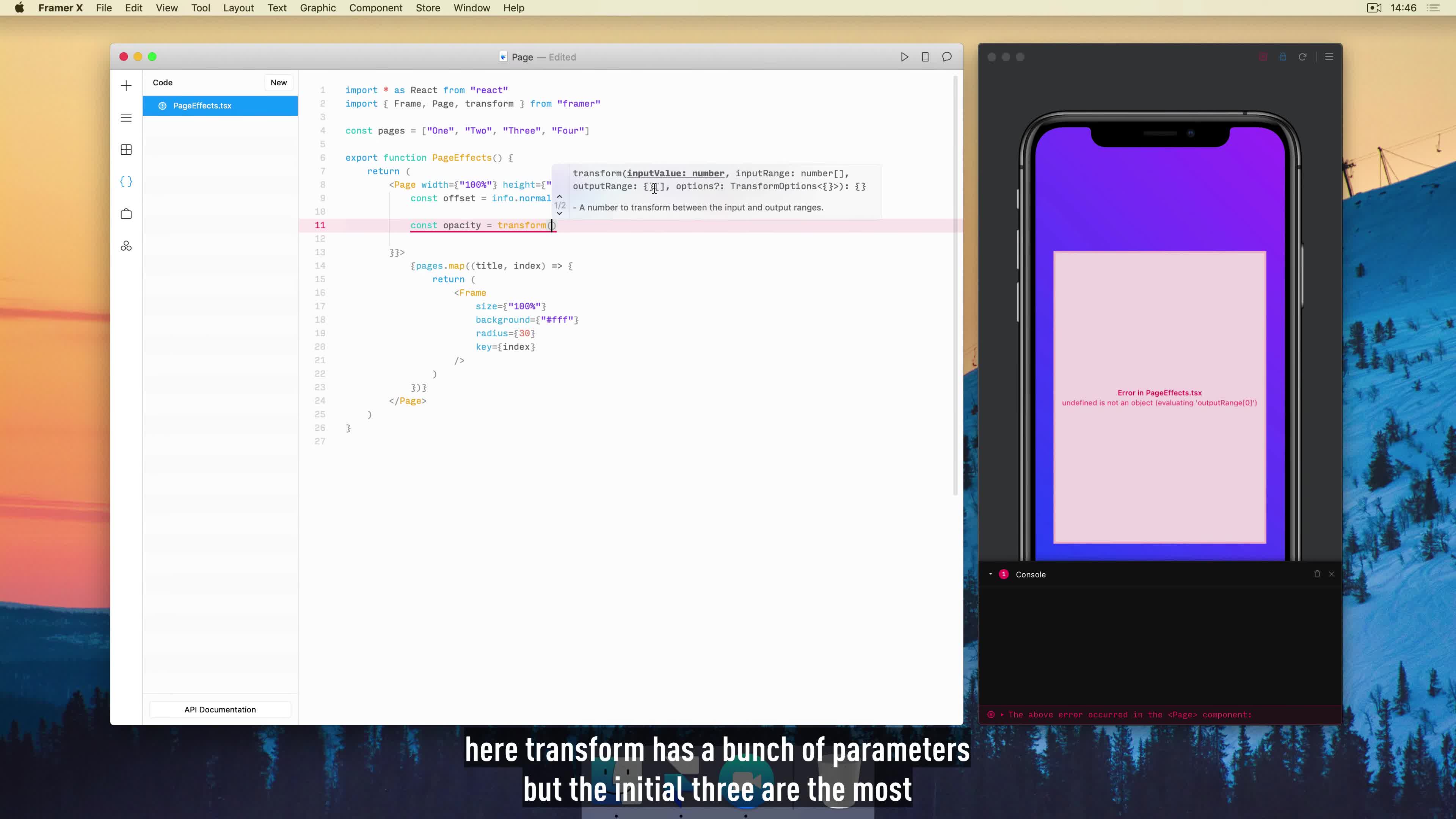Open the layers list panel icon
This screenshot has height=819, width=1456.
point(126,118)
